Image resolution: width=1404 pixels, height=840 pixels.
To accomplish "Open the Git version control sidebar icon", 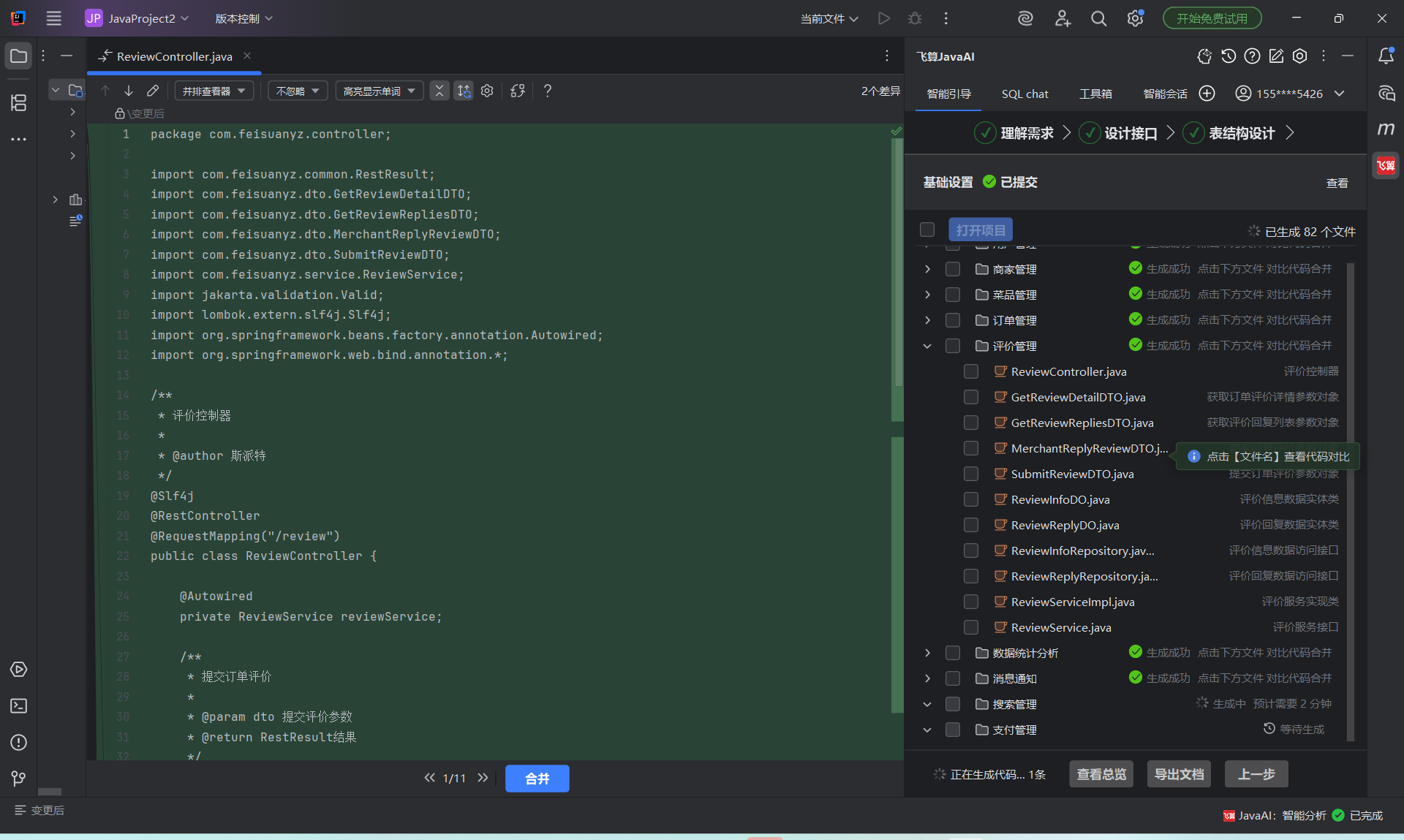I will (19, 779).
